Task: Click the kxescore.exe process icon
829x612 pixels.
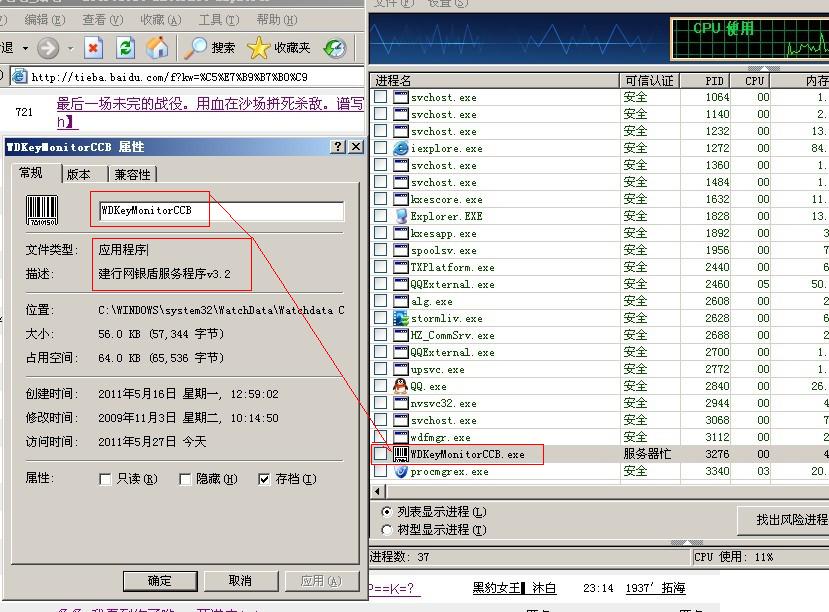Action: [401, 199]
